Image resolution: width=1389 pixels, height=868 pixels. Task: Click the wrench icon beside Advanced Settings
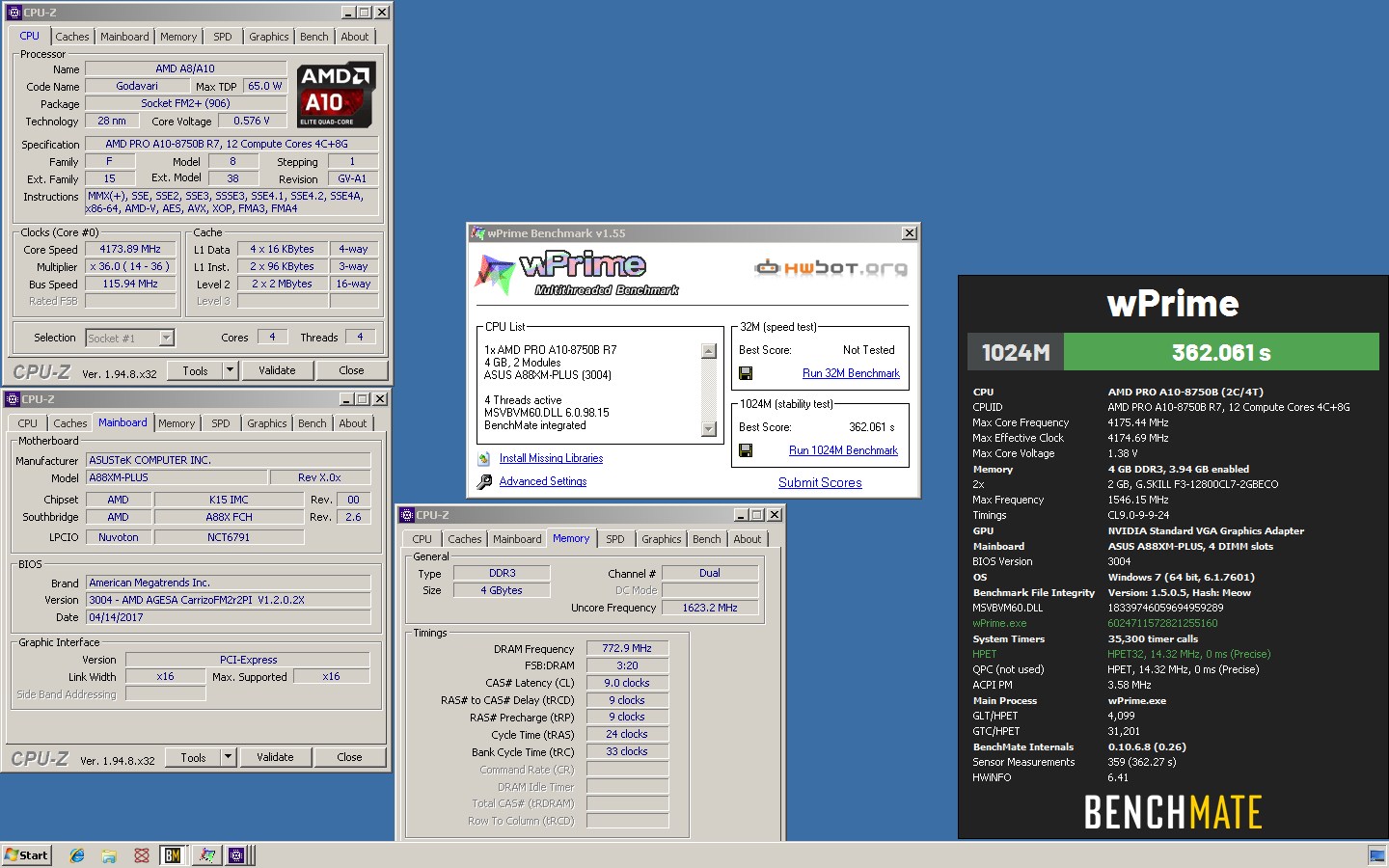coord(484,482)
